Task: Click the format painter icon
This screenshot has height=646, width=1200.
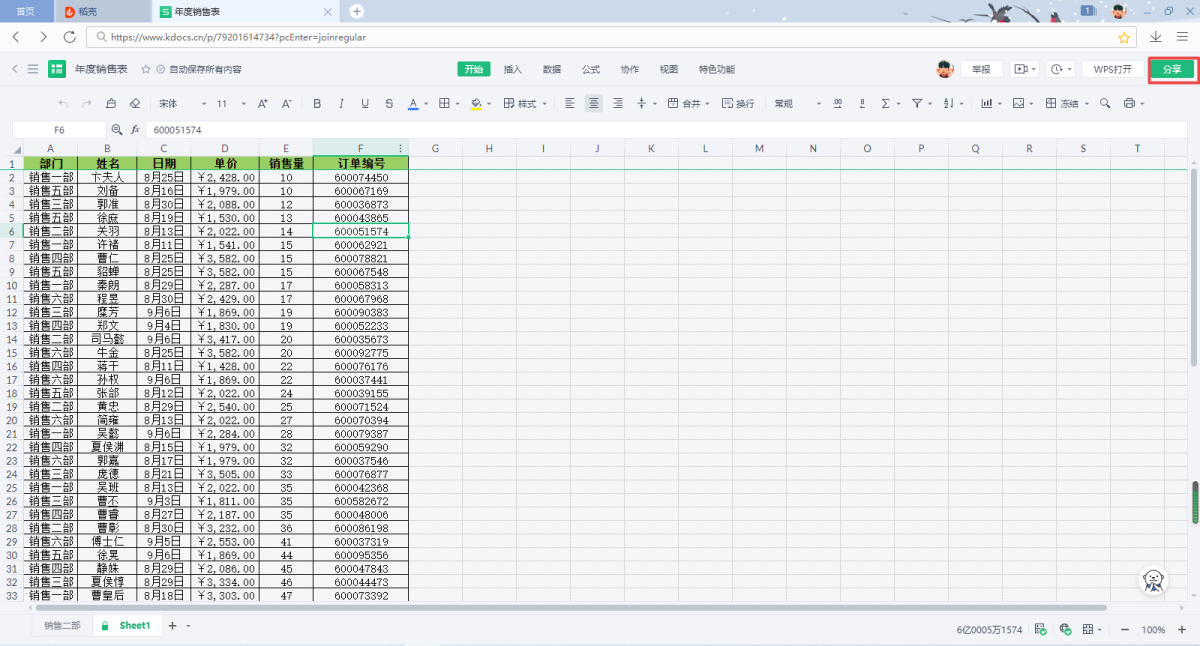Action: [110, 103]
